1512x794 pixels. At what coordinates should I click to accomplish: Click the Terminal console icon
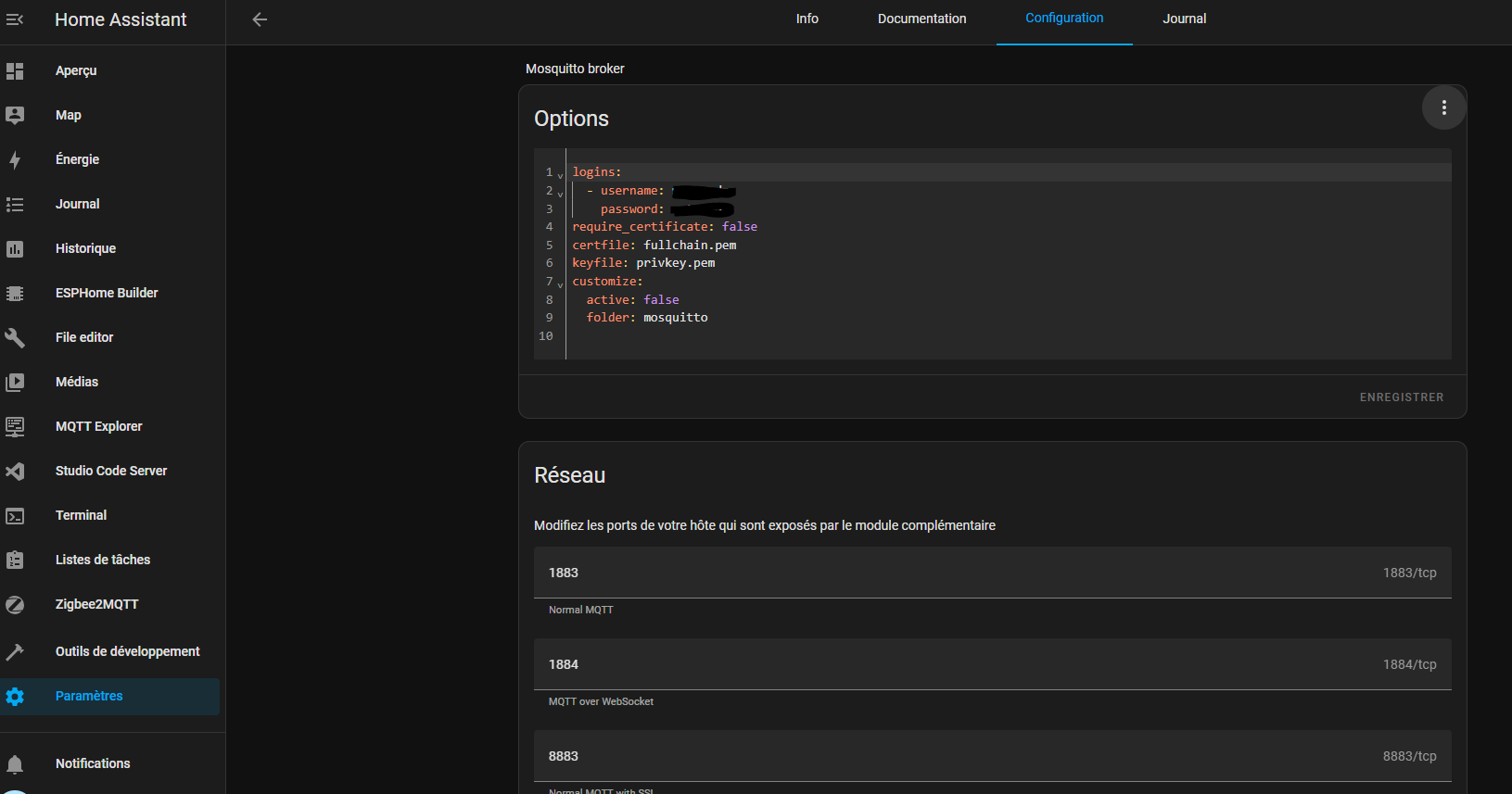[x=15, y=516]
